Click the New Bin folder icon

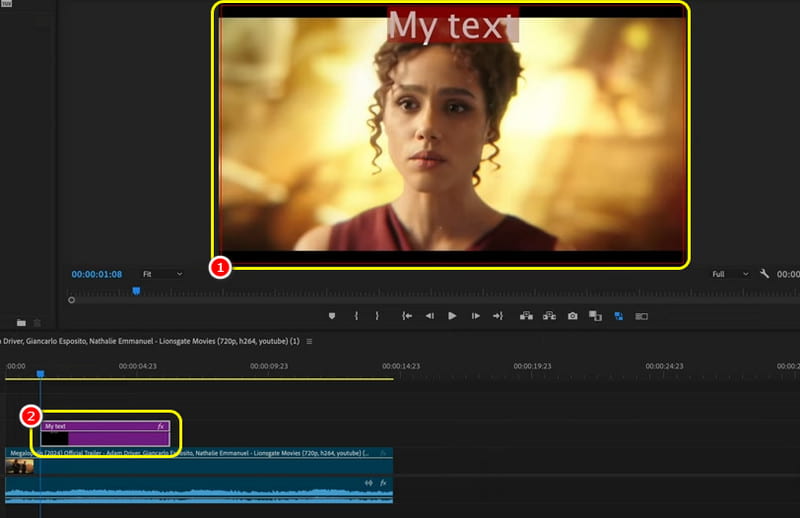(21, 323)
